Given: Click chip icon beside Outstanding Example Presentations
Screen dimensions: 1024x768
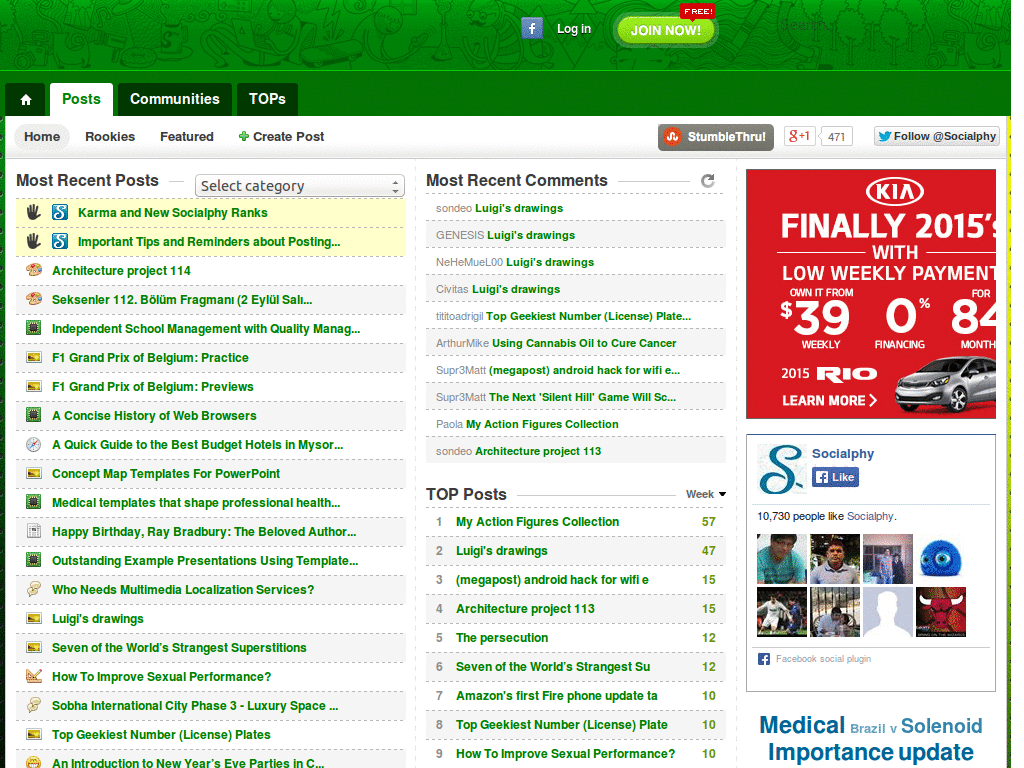Looking at the screenshot, I should point(33,560).
